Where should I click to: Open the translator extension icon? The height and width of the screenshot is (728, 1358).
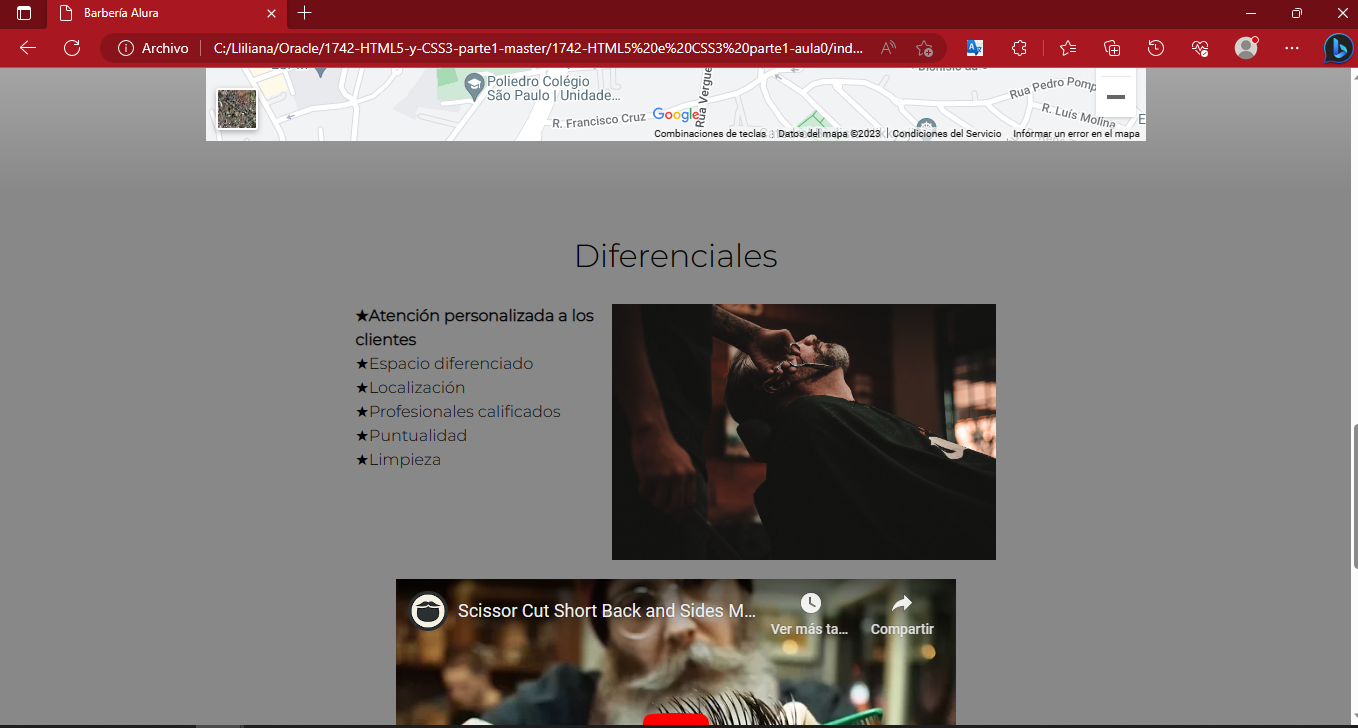point(975,48)
